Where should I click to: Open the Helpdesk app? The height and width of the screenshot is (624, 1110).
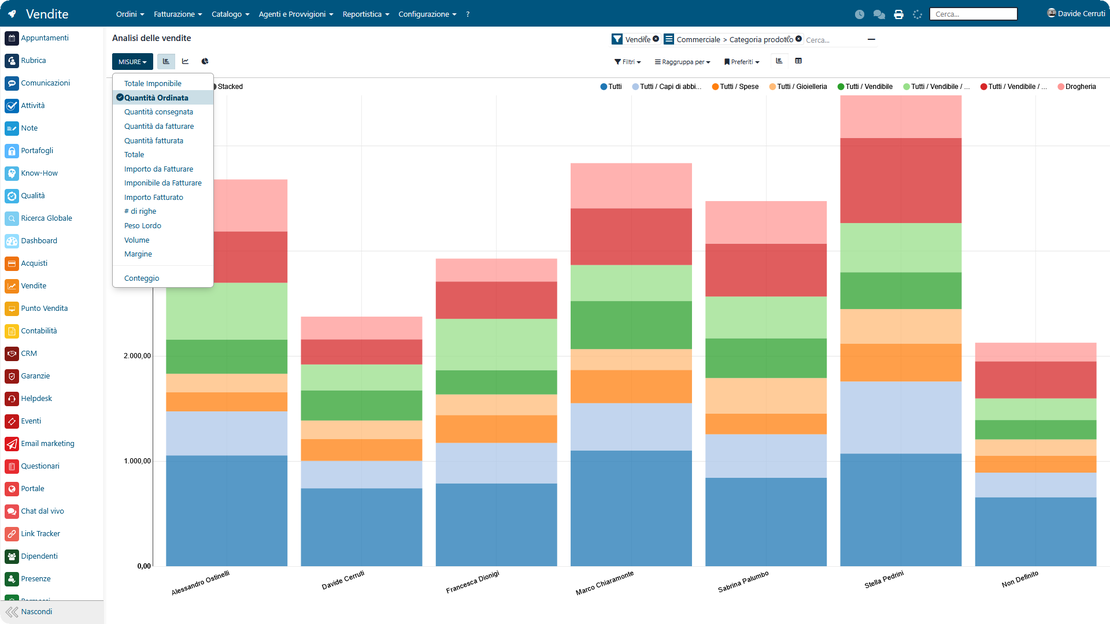pos(29,399)
